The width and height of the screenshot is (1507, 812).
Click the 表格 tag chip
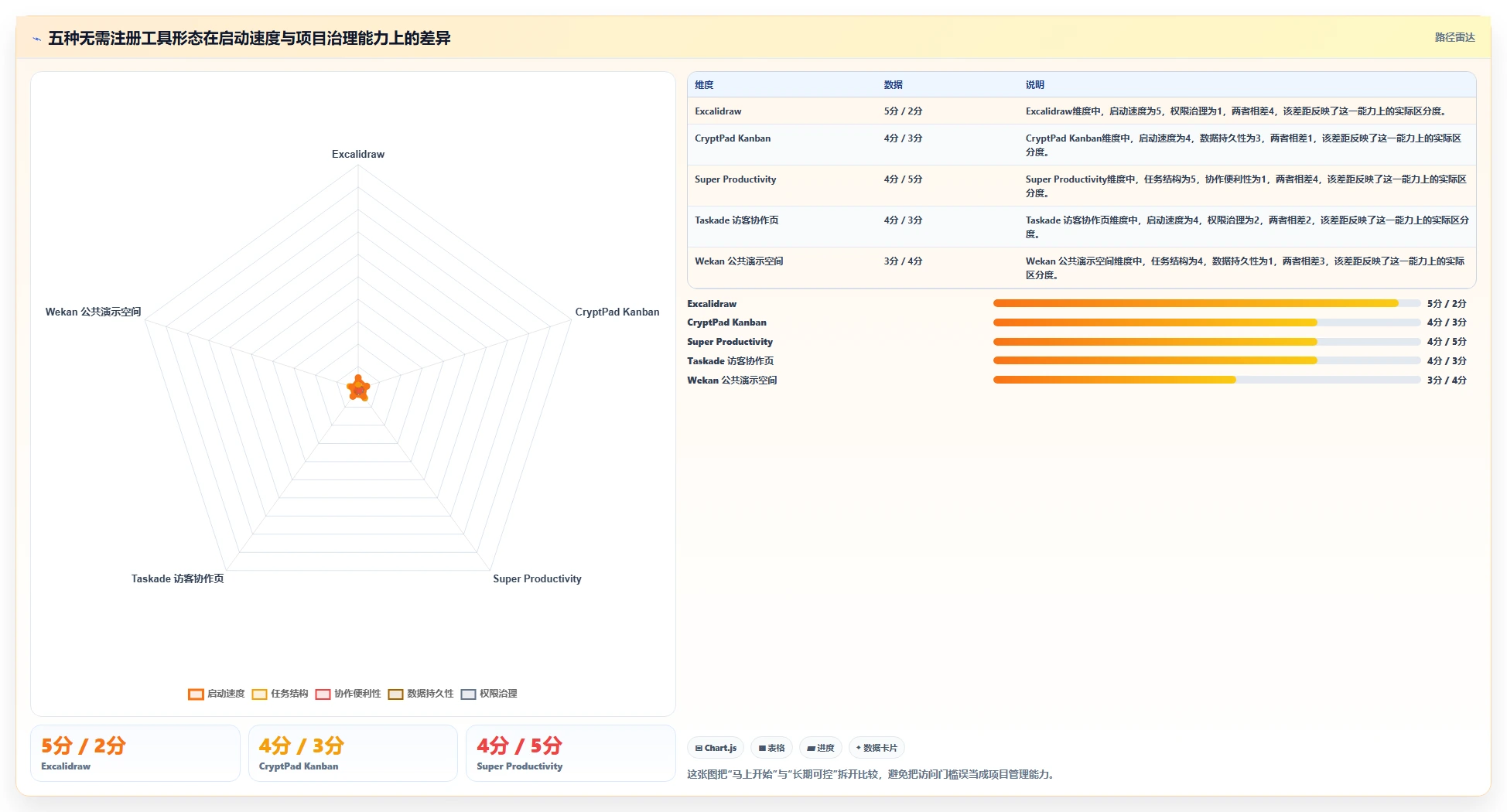[771, 748]
